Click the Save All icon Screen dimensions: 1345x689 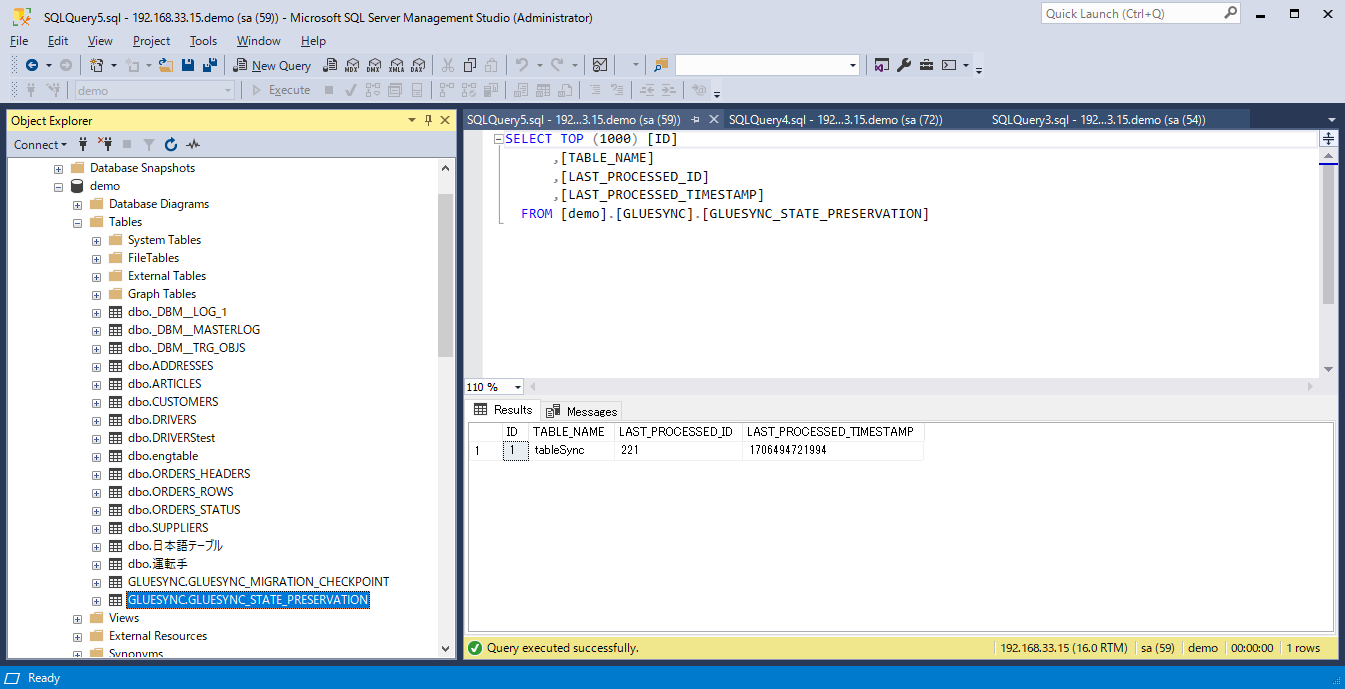(x=210, y=65)
